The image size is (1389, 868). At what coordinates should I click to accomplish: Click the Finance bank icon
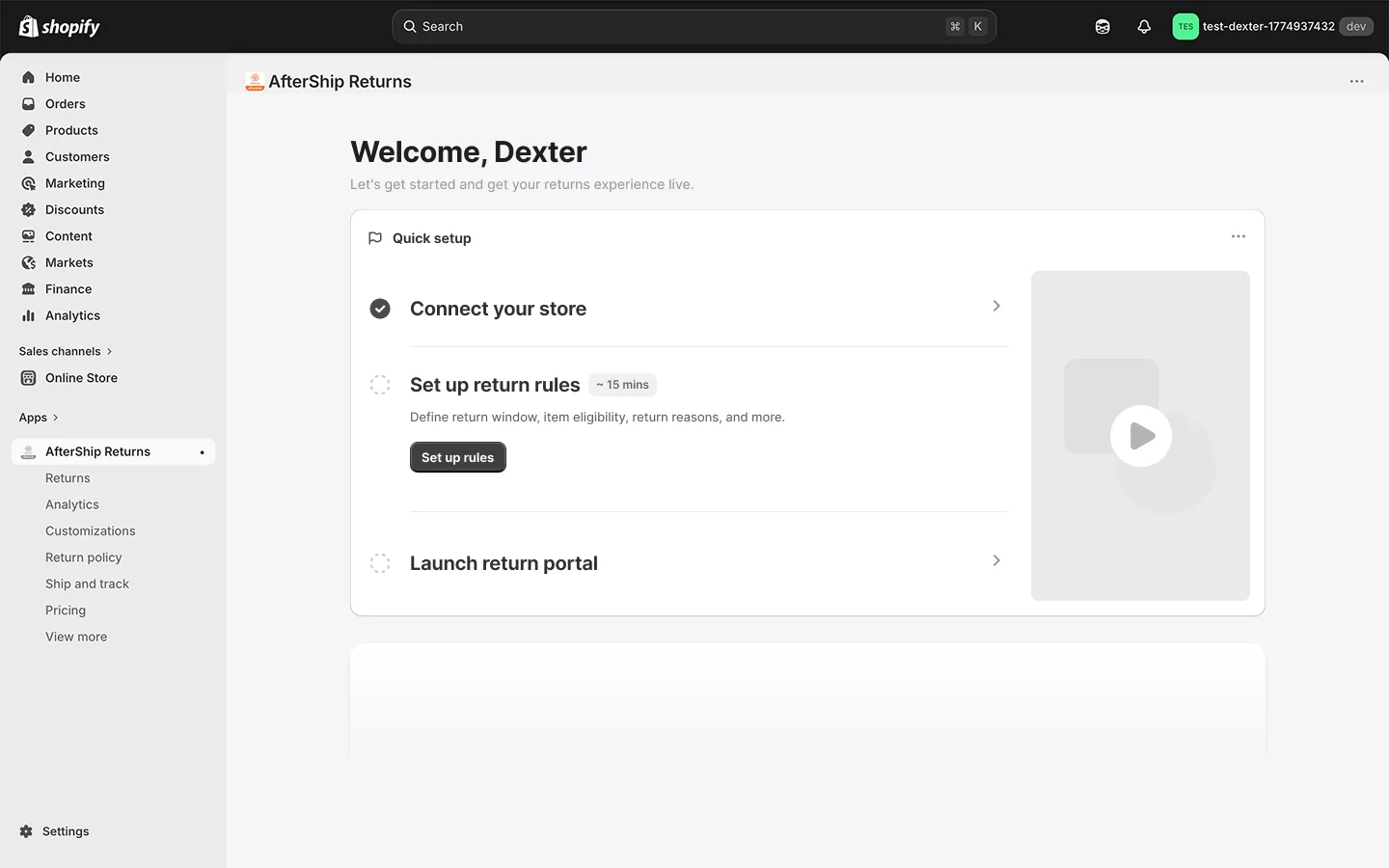coord(29,289)
